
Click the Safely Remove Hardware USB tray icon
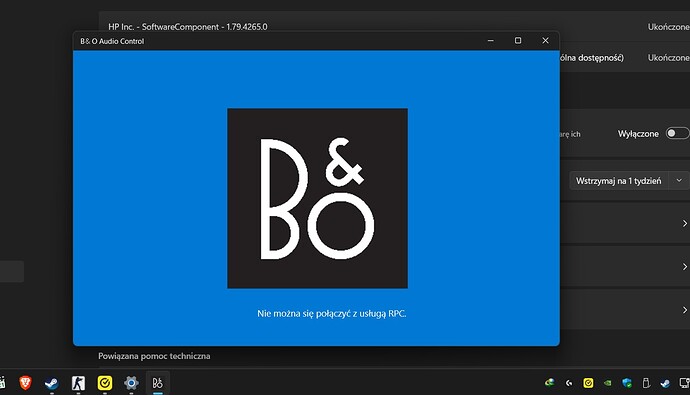pos(646,383)
